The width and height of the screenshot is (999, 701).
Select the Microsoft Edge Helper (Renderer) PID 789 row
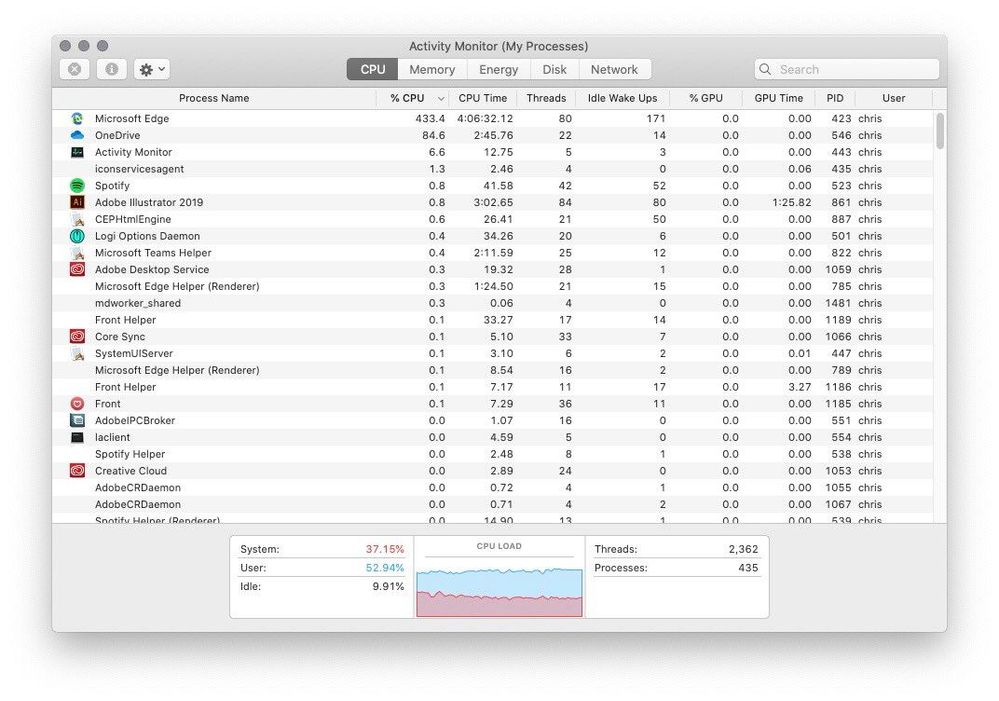(x=492, y=370)
